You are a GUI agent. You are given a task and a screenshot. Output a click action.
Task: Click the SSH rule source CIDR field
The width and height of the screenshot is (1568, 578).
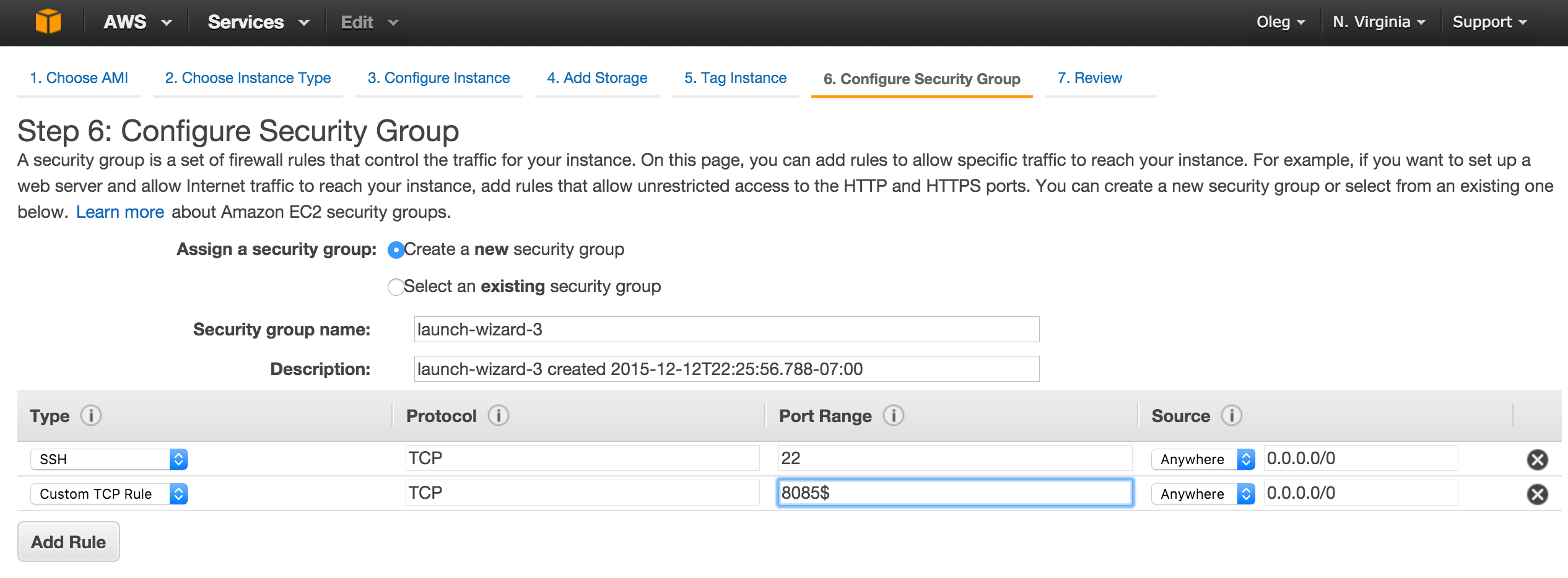(1361, 458)
